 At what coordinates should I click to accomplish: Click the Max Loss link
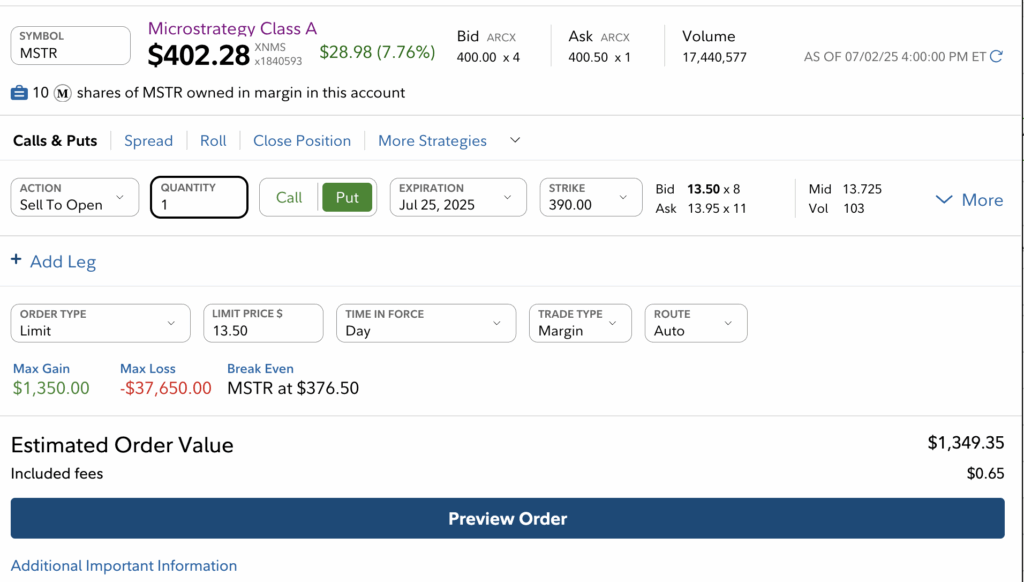point(148,368)
